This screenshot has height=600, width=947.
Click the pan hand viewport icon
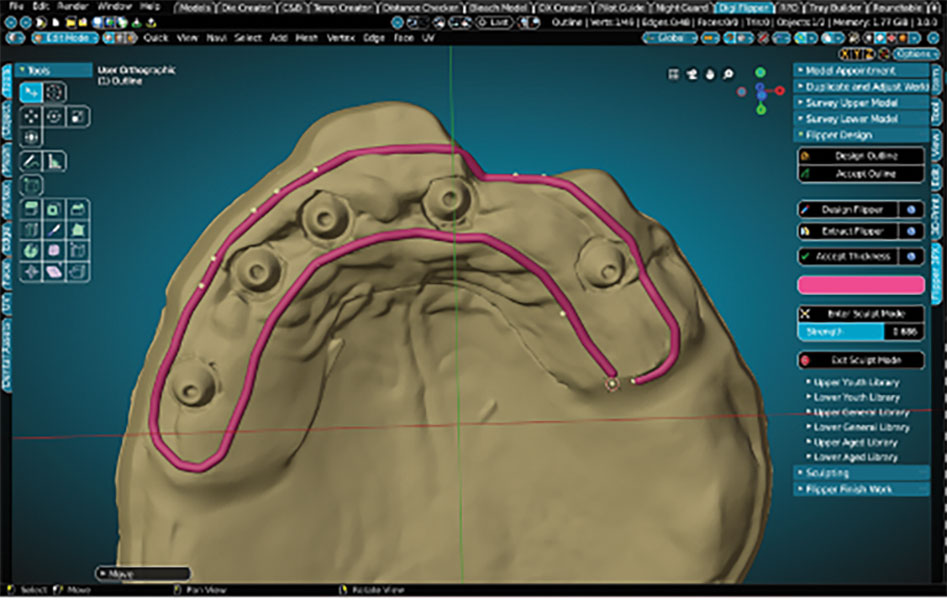(x=709, y=73)
